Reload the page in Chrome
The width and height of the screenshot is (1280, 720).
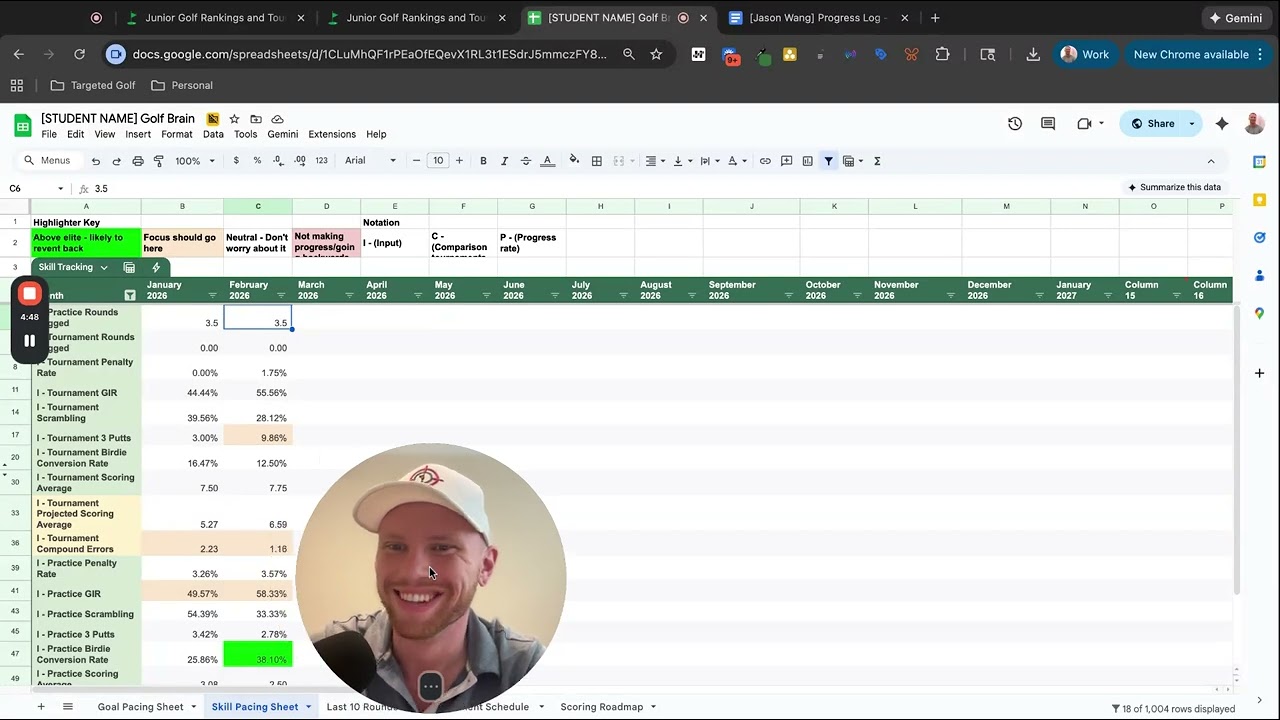pyautogui.click(x=80, y=54)
